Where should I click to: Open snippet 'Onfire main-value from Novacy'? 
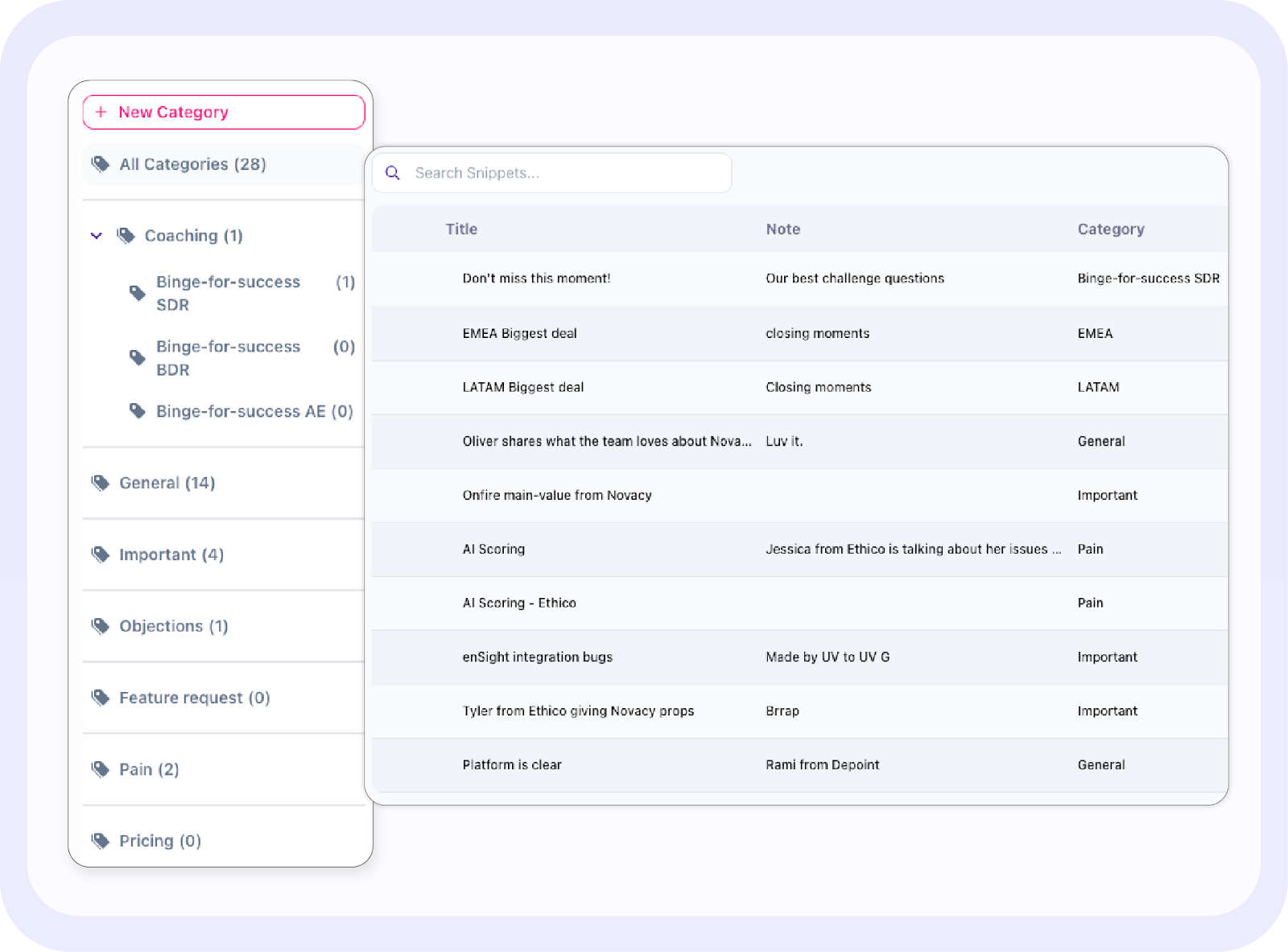tap(557, 495)
